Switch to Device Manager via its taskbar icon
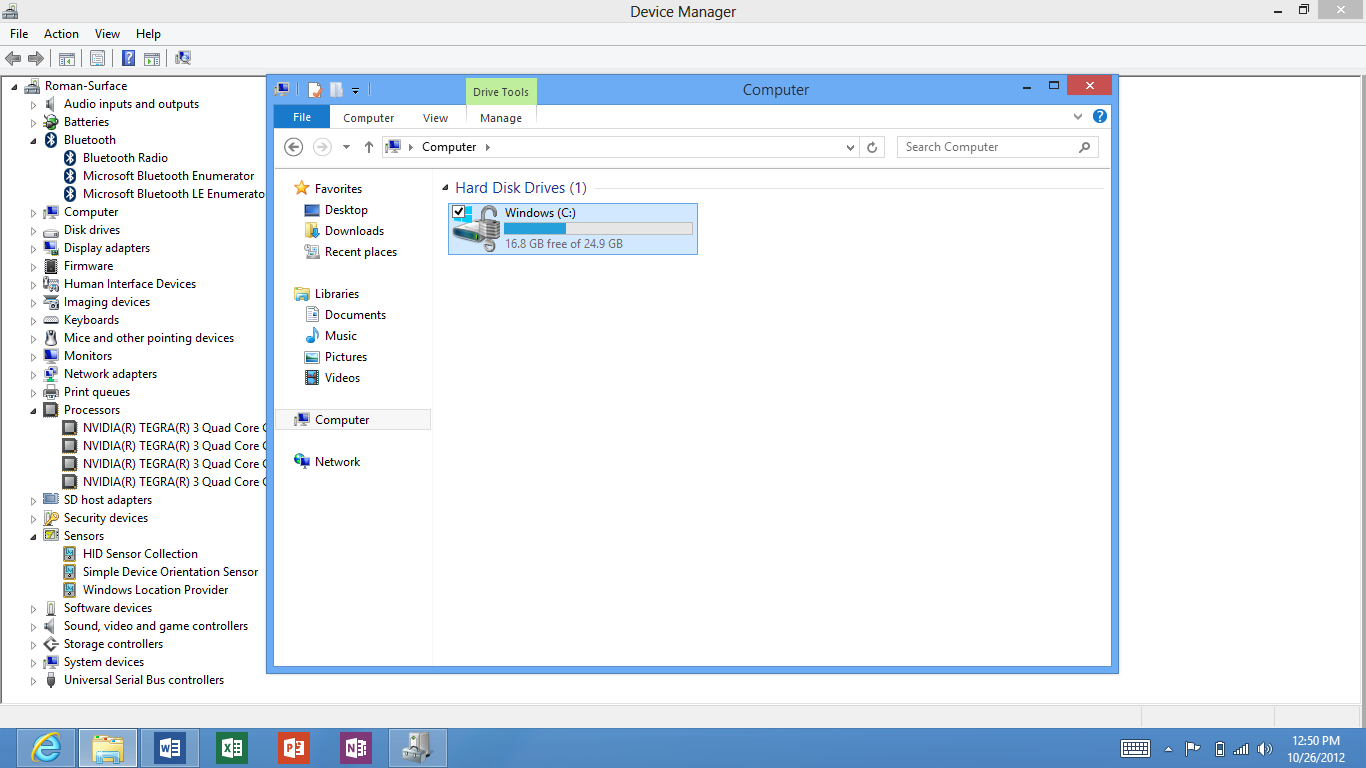Viewport: 1366px width, 768px height. click(x=418, y=748)
